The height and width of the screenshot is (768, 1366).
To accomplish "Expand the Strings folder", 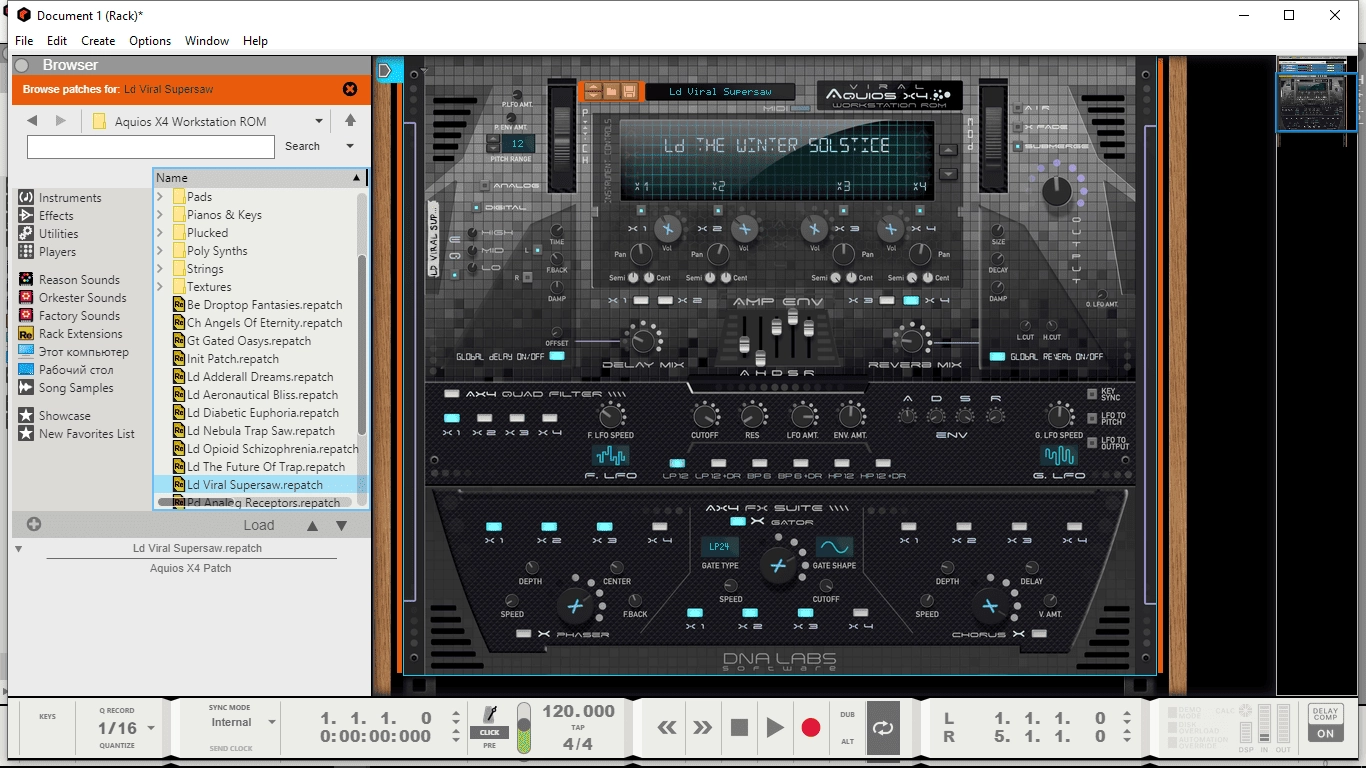I will [160, 269].
